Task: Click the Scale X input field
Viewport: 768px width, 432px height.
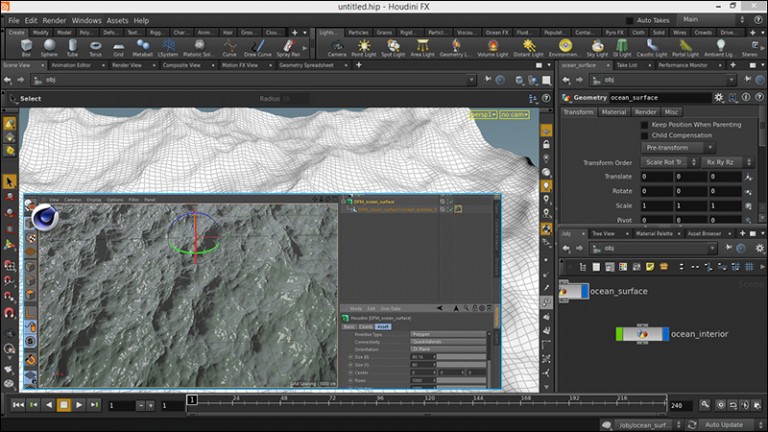Action: 656,206
